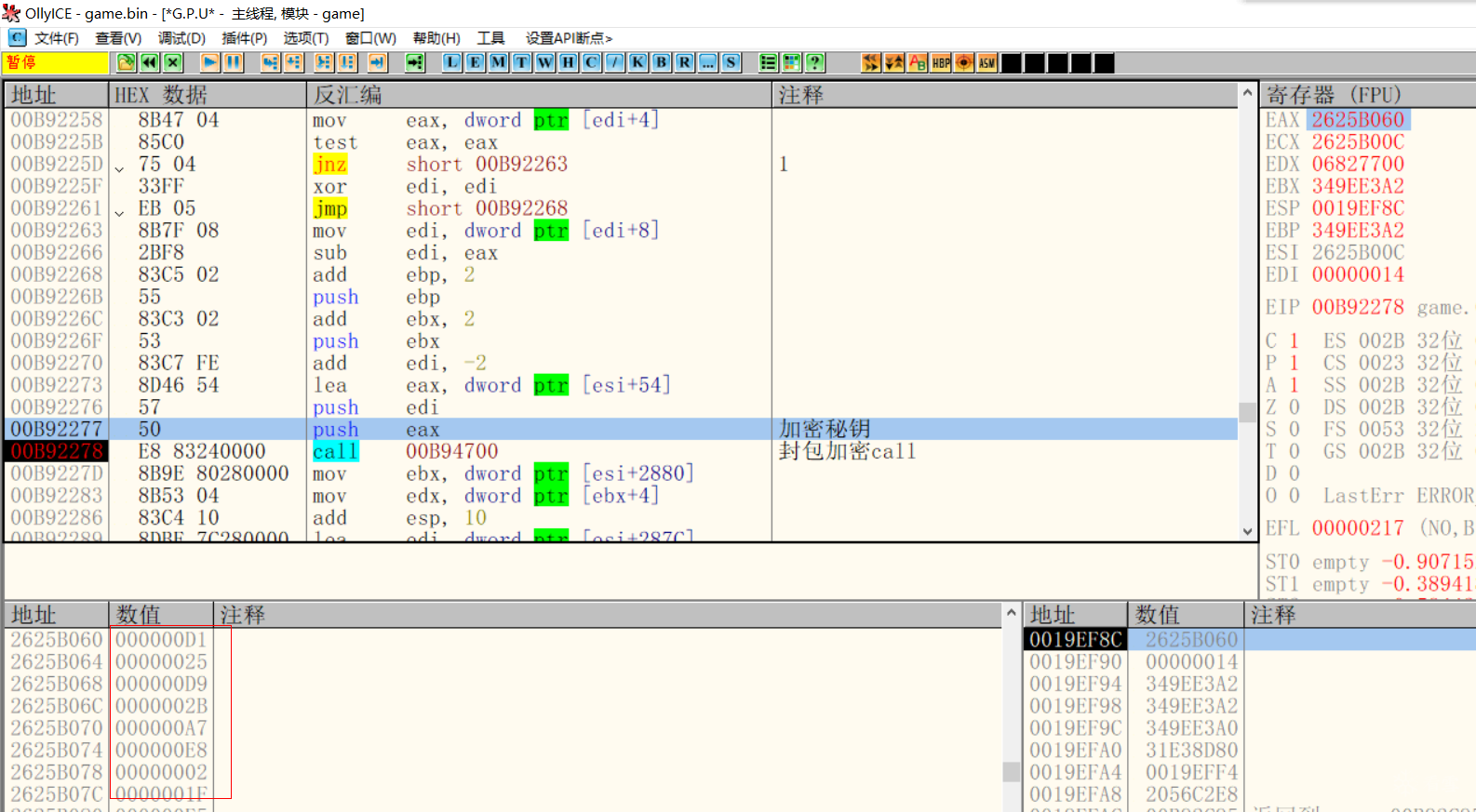Click the HBP hardware breakpoint icon

click(x=941, y=62)
